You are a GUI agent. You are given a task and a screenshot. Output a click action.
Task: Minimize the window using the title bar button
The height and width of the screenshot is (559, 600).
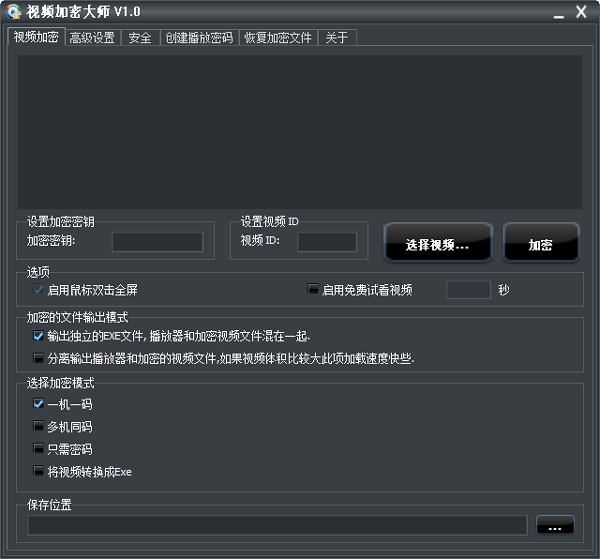tap(553, 12)
